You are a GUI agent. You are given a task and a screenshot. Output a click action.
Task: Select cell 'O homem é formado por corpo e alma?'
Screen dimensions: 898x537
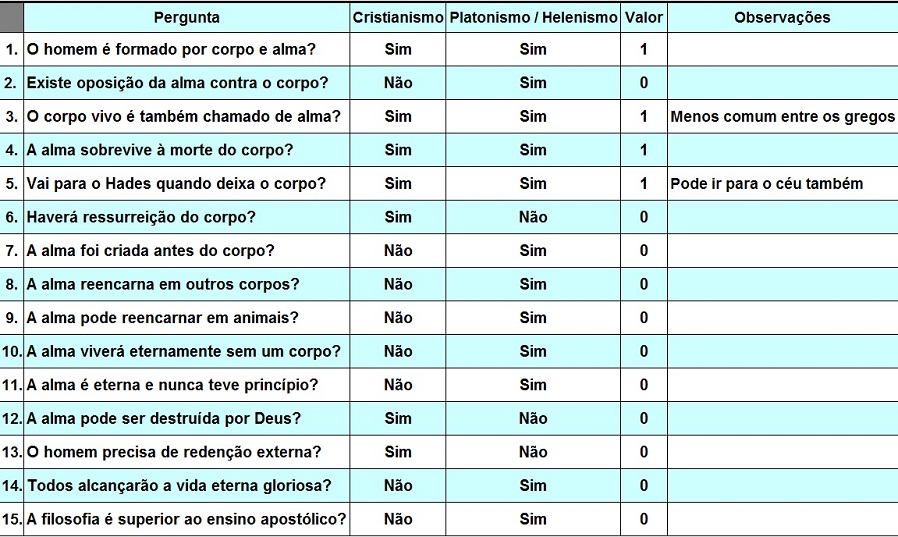[x=187, y=49]
